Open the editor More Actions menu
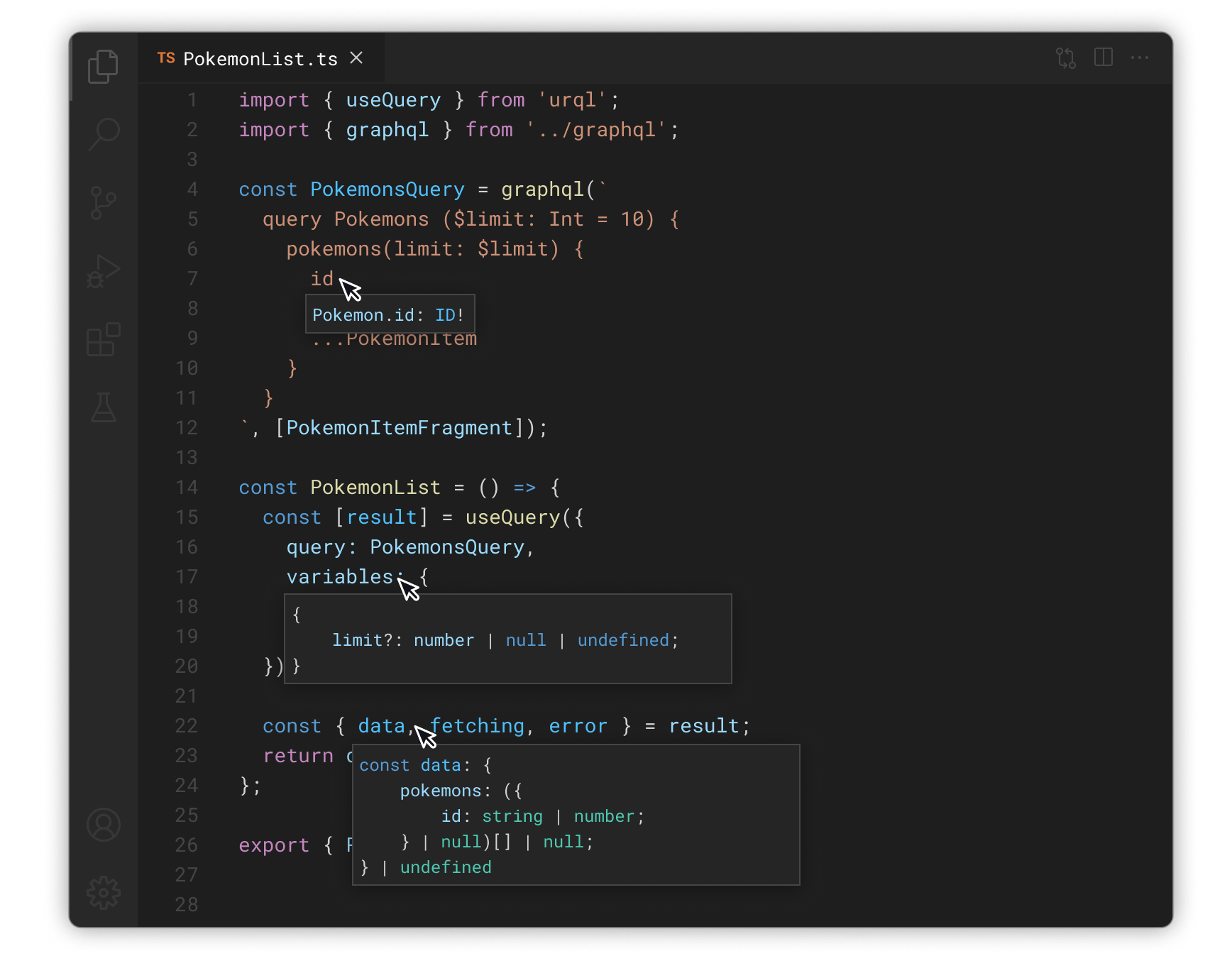 point(1140,57)
